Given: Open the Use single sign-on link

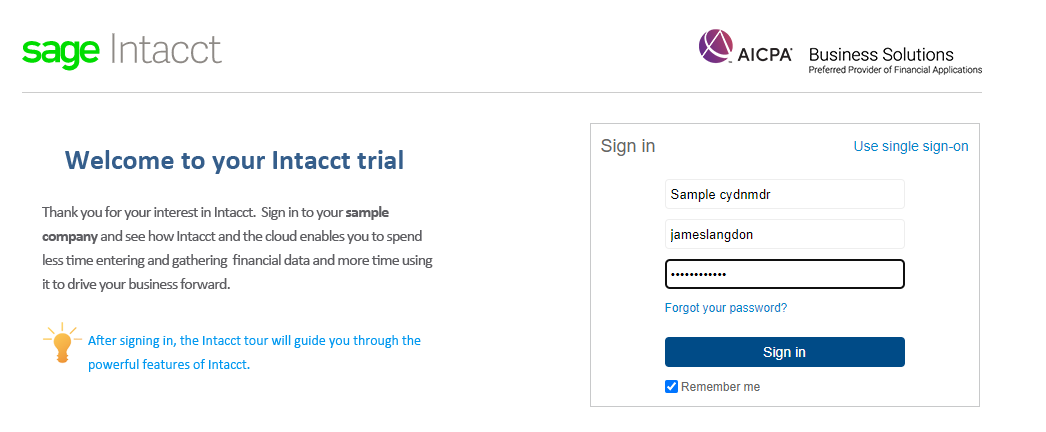Looking at the screenshot, I should (911, 146).
